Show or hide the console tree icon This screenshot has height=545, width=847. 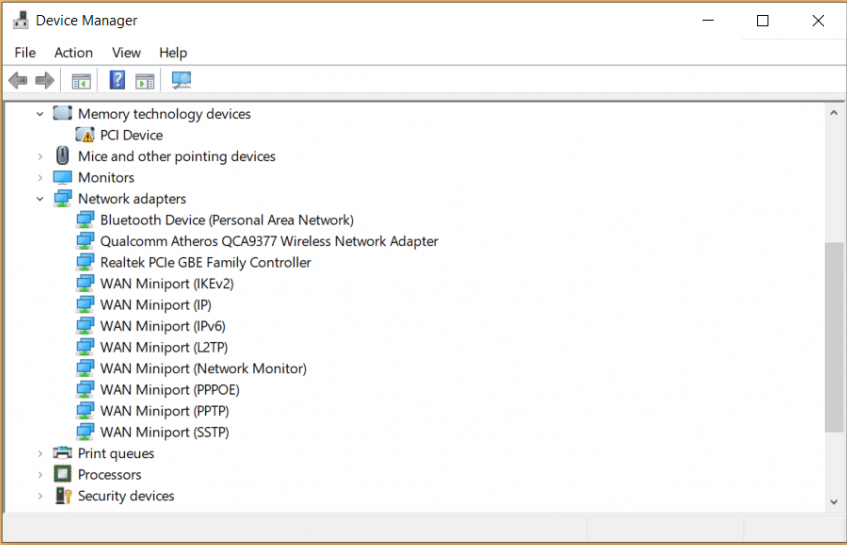pyautogui.click(x=82, y=82)
